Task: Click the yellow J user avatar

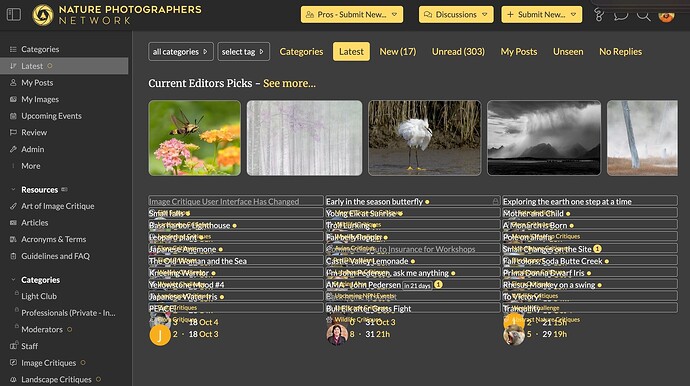Action: [160, 335]
